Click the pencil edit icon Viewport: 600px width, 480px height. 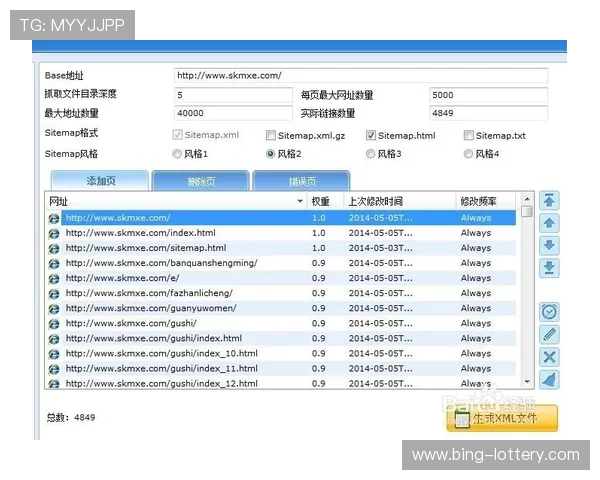click(x=549, y=335)
